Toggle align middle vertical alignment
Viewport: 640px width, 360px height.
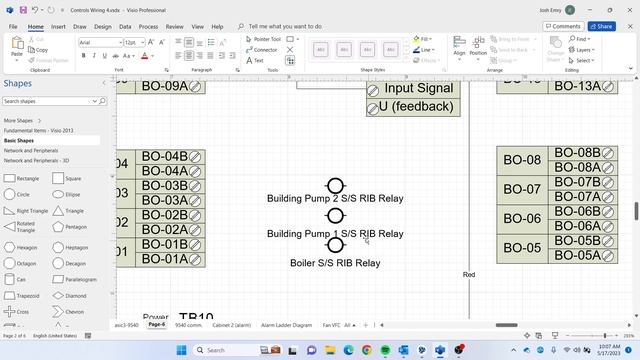click(189, 42)
